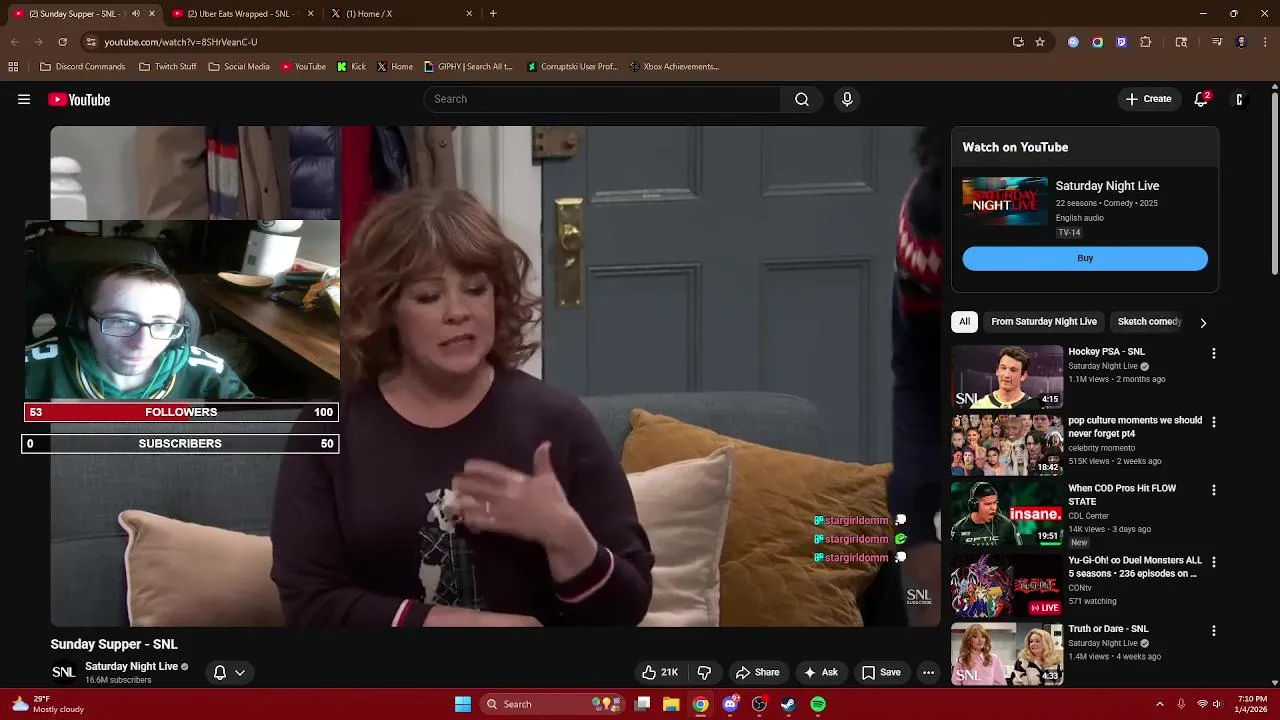Open Spotify from the taskbar
The height and width of the screenshot is (720, 1280).
pyautogui.click(x=818, y=704)
